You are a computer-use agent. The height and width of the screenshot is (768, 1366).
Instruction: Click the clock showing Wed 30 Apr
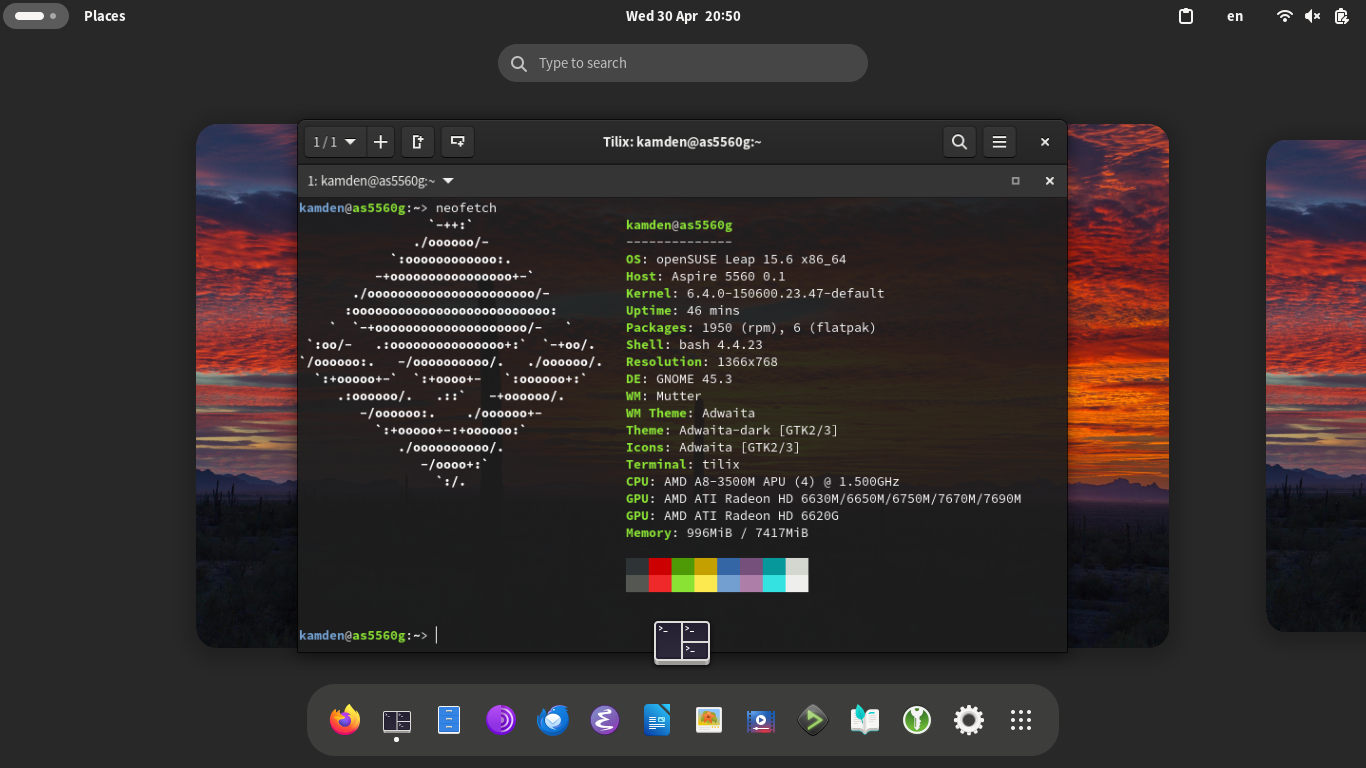click(x=683, y=16)
